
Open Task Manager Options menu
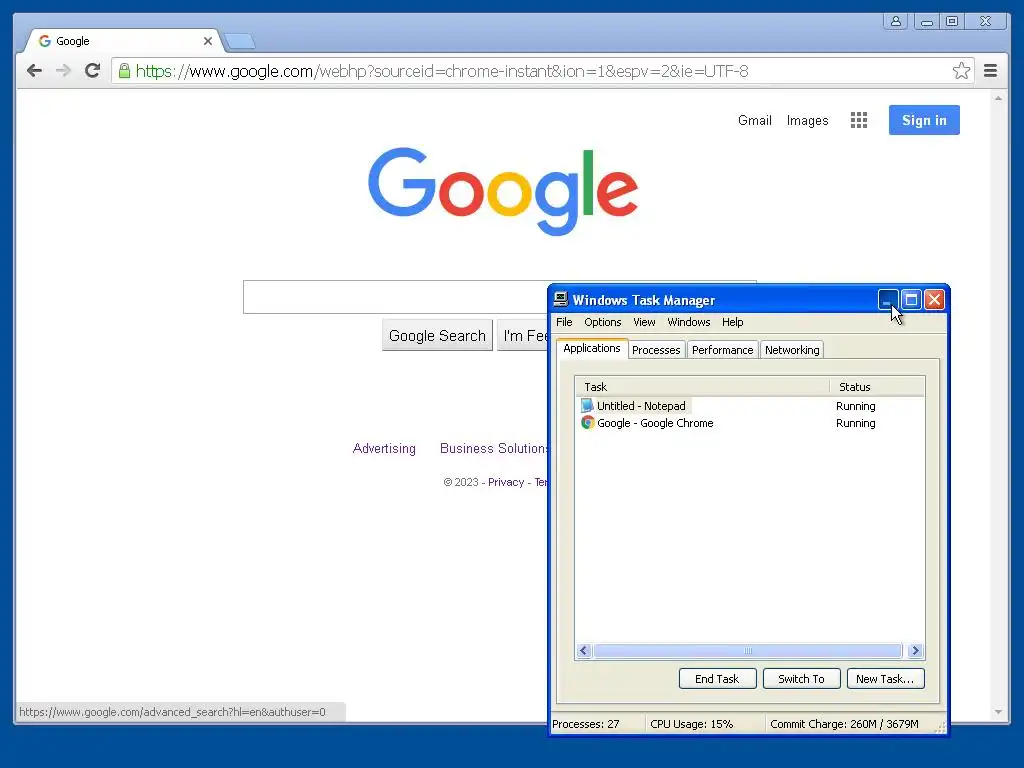pyautogui.click(x=603, y=322)
